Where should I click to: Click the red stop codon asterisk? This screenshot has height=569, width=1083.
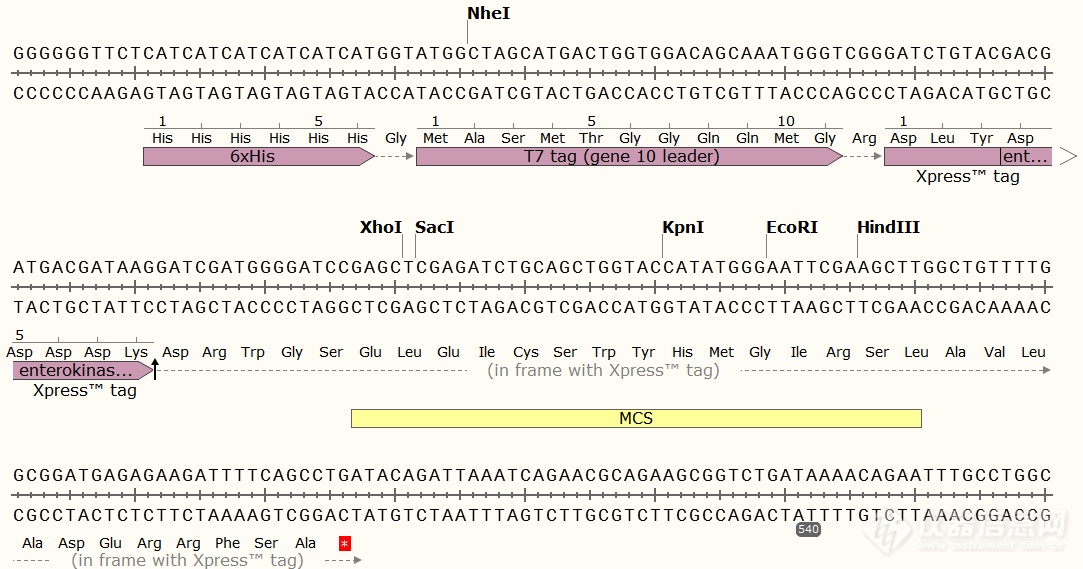tap(345, 543)
